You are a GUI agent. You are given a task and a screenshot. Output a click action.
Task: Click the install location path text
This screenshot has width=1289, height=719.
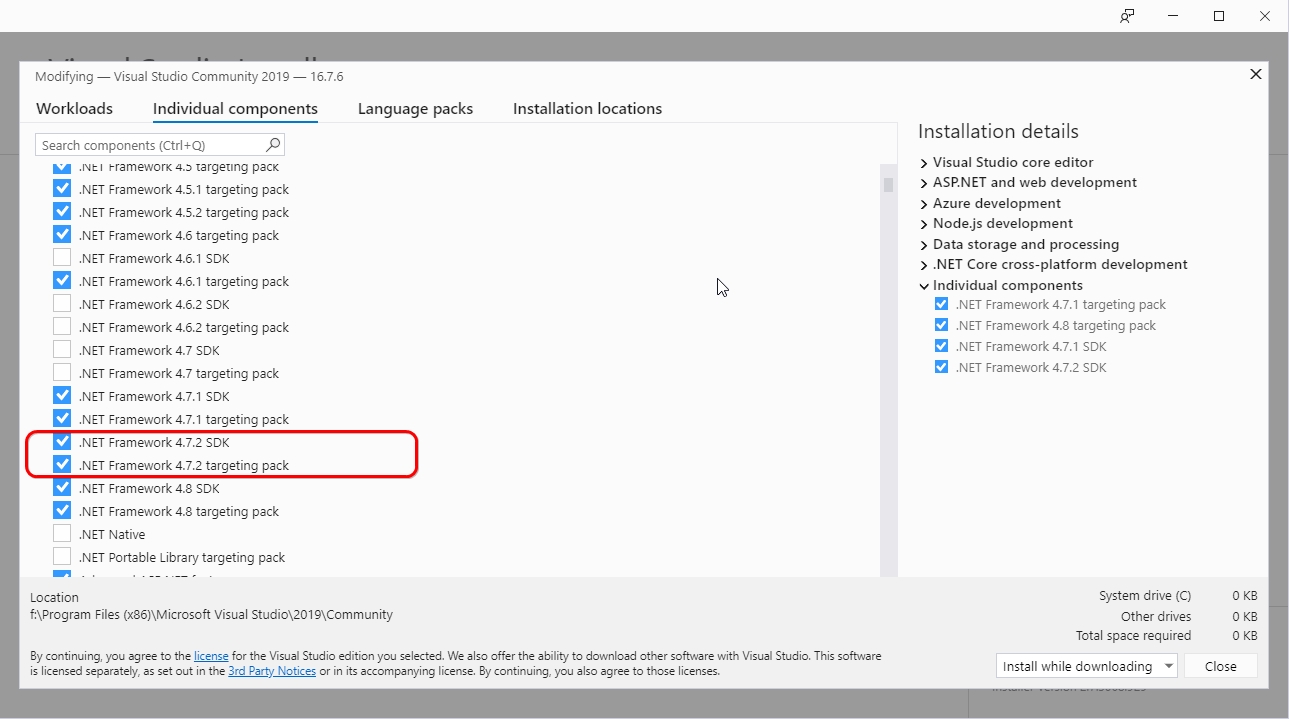(212, 615)
